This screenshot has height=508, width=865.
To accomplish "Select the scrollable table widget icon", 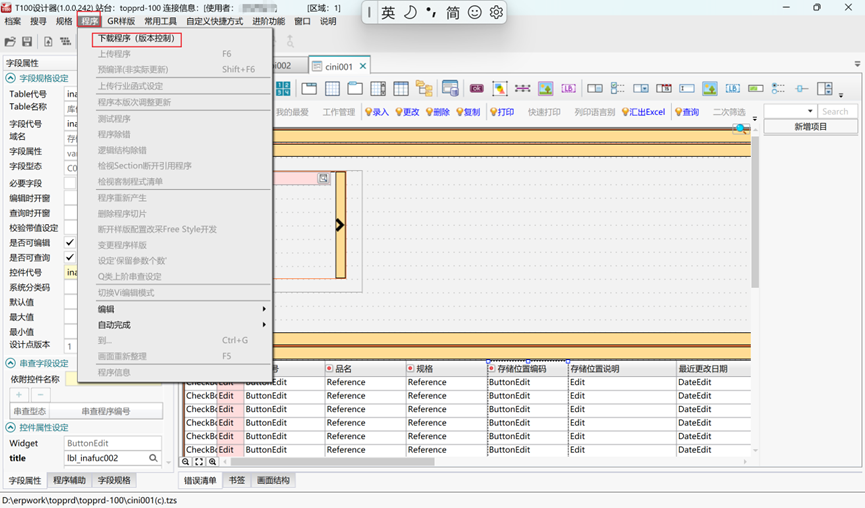I will 378,88.
